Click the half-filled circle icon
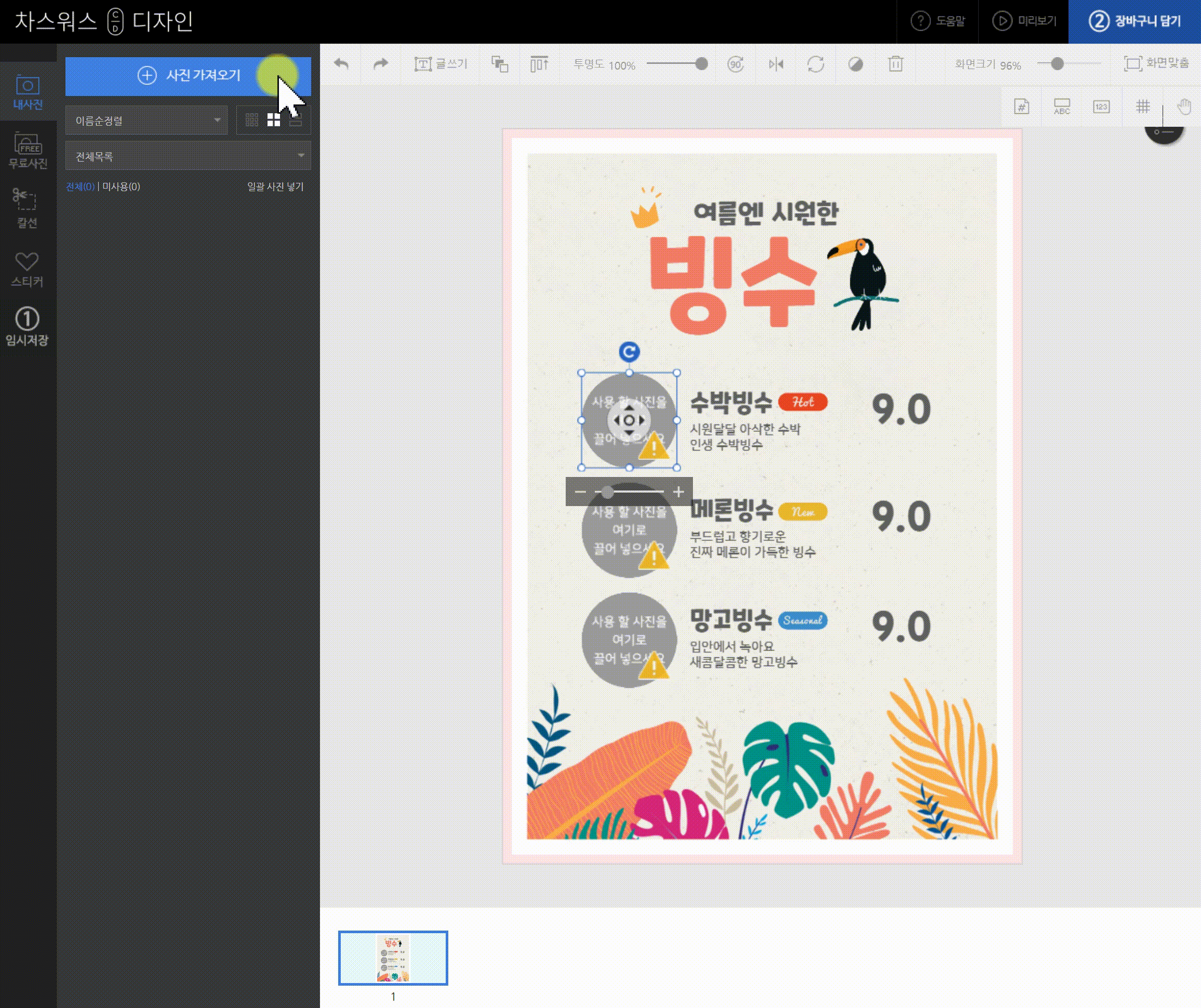Viewport: 1201px width, 1008px height. (x=856, y=64)
